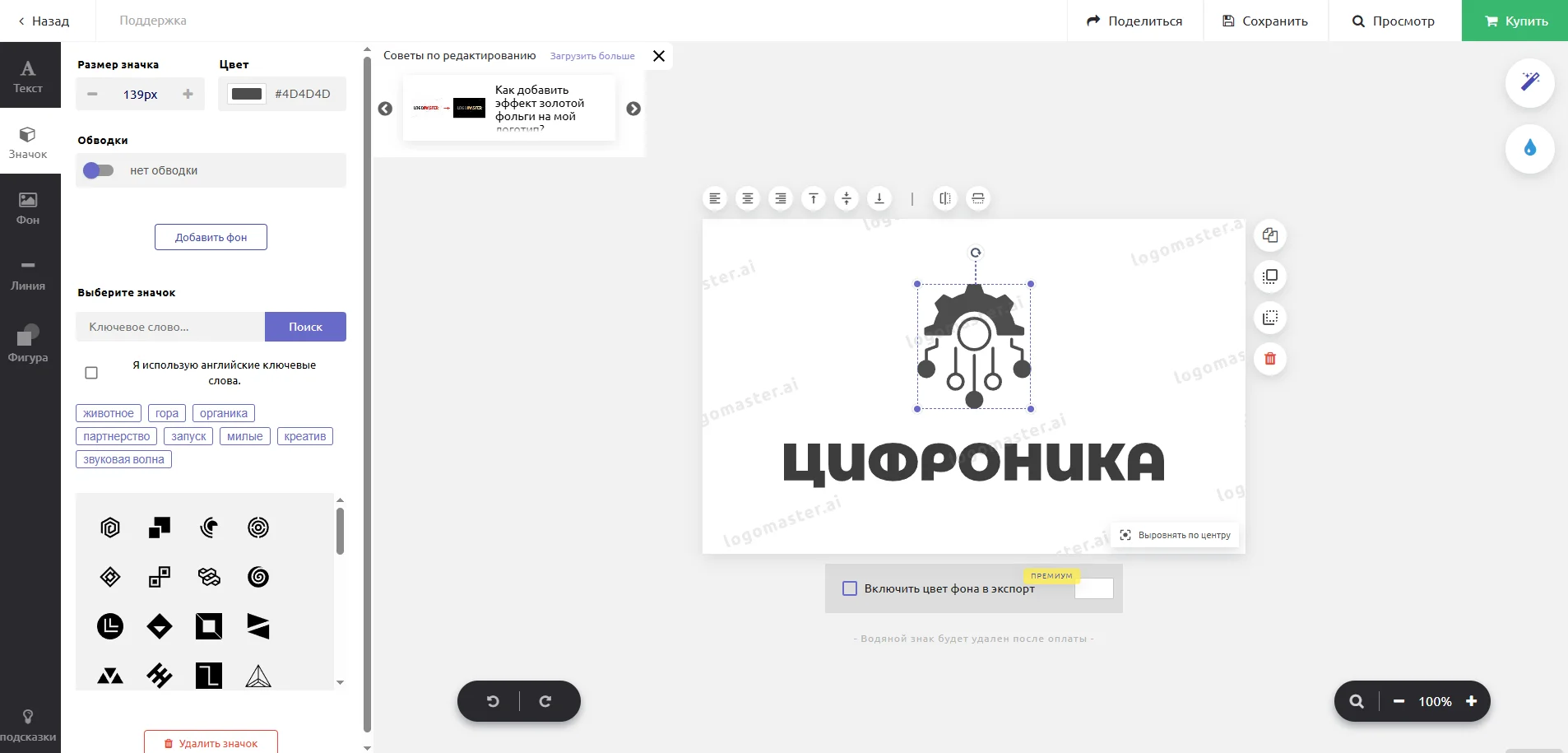
Task: Align center horizontally toolbar icon
Action: (x=748, y=198)
